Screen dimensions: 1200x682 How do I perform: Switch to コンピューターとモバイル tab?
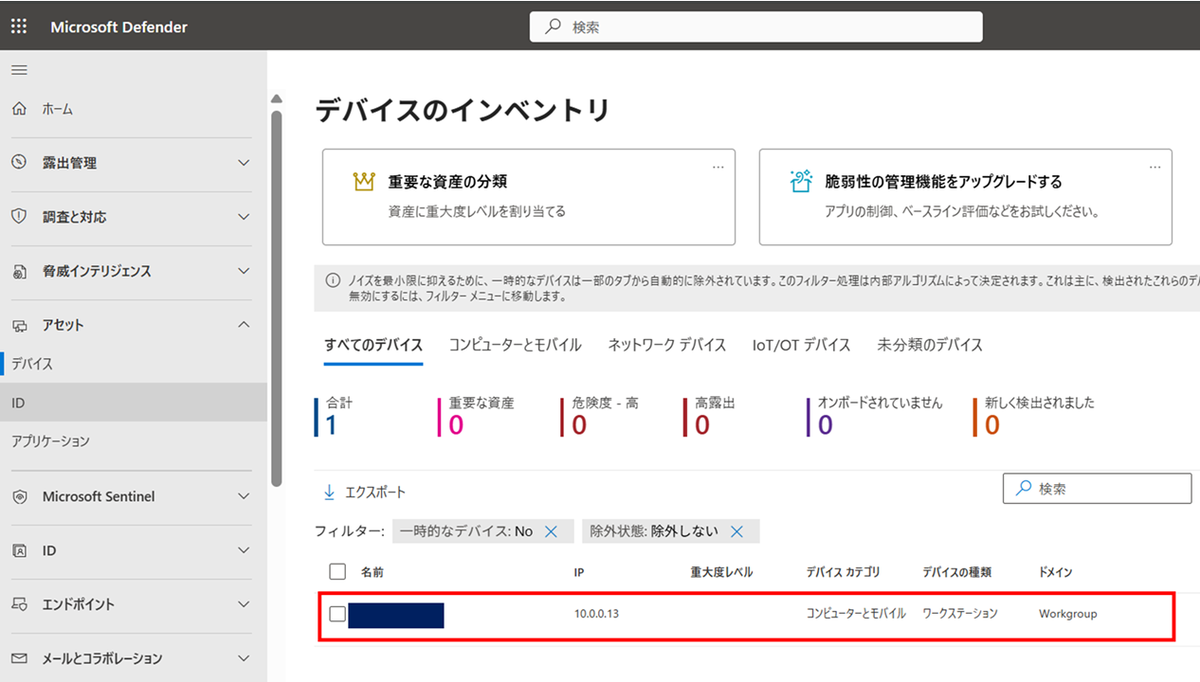515,345
